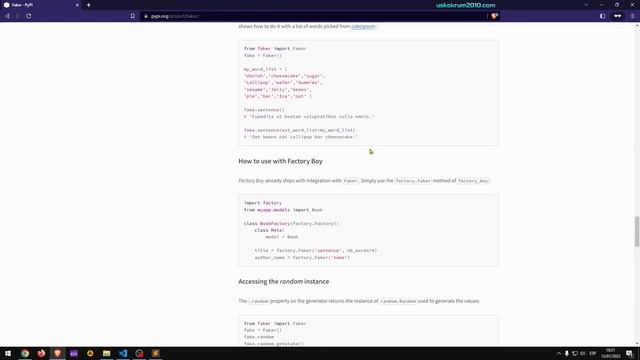
Task: Click the inline random.Random code text
Action: click(x=398, y=301)
